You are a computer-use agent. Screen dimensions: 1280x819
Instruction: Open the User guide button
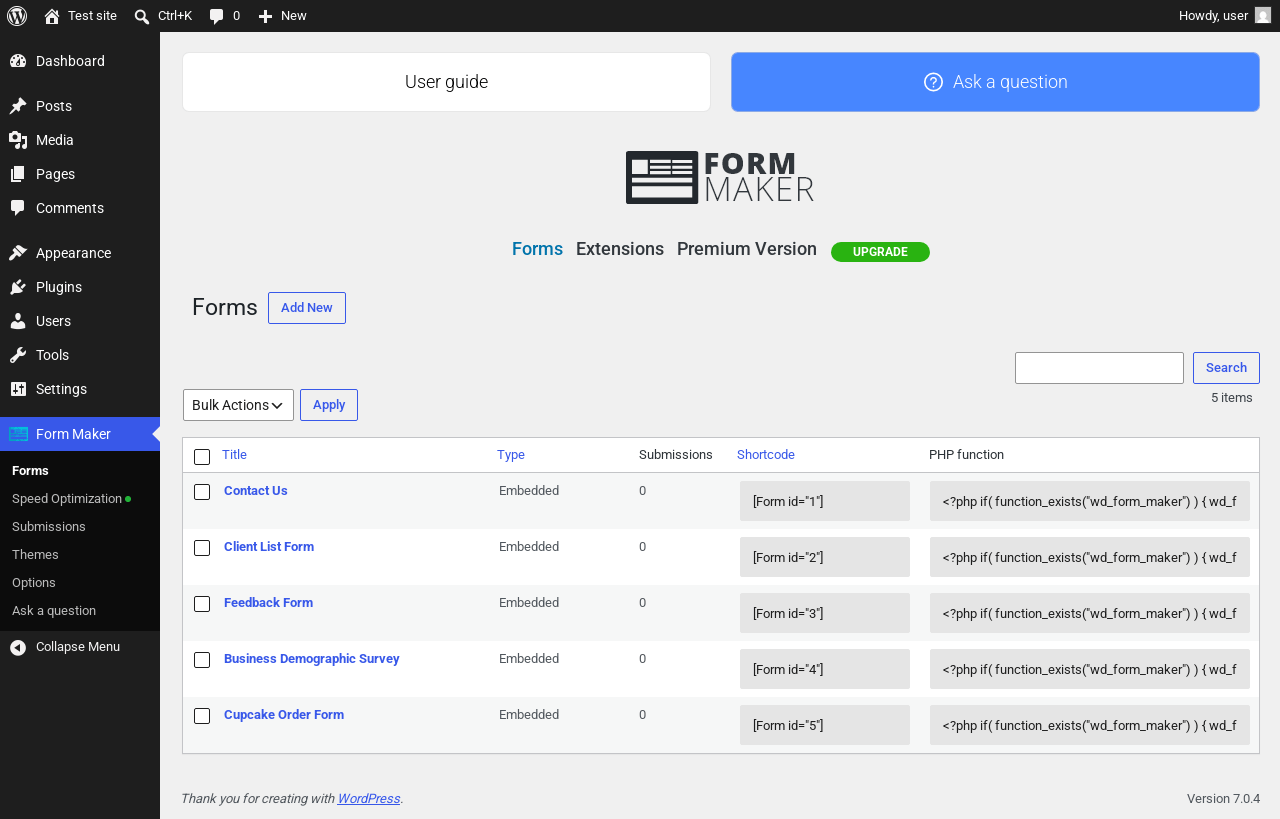tap(446, 82)
